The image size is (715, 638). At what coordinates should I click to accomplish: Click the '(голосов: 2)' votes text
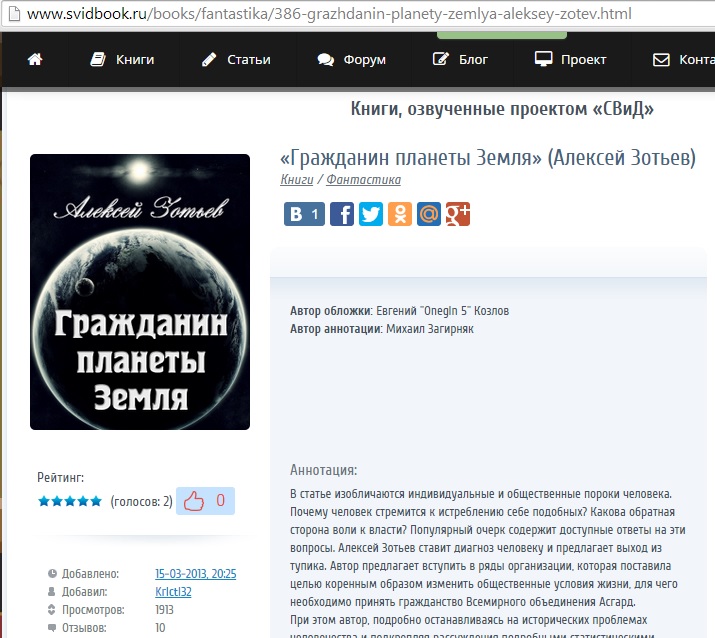pyautogui.click(x=141, y=502)
